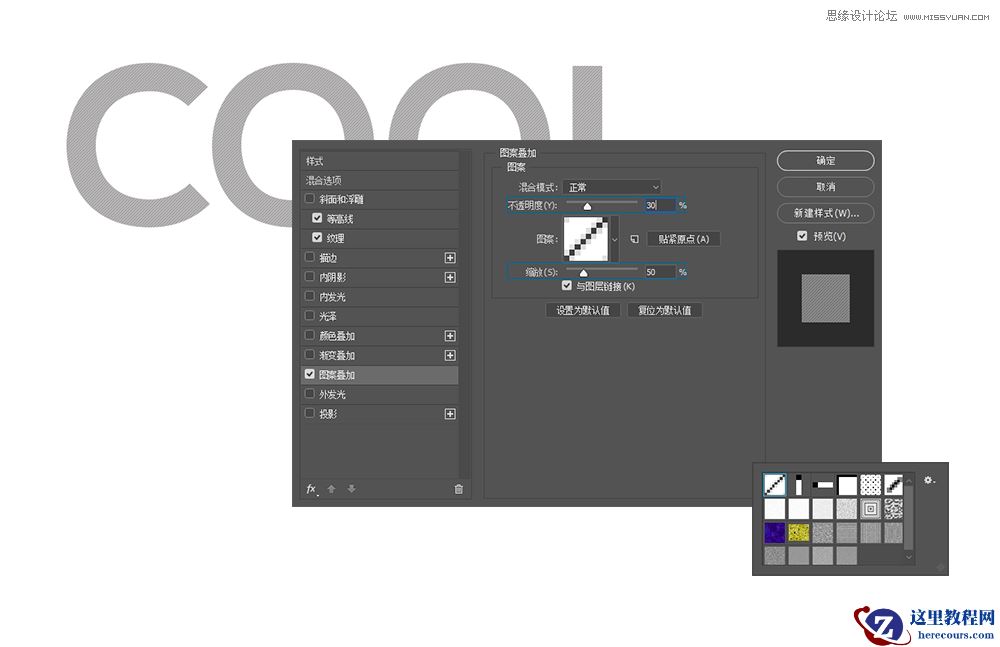Viewport: 1000px width, 647px height.
Task: Open the fx effects menu
Action: 311,489
